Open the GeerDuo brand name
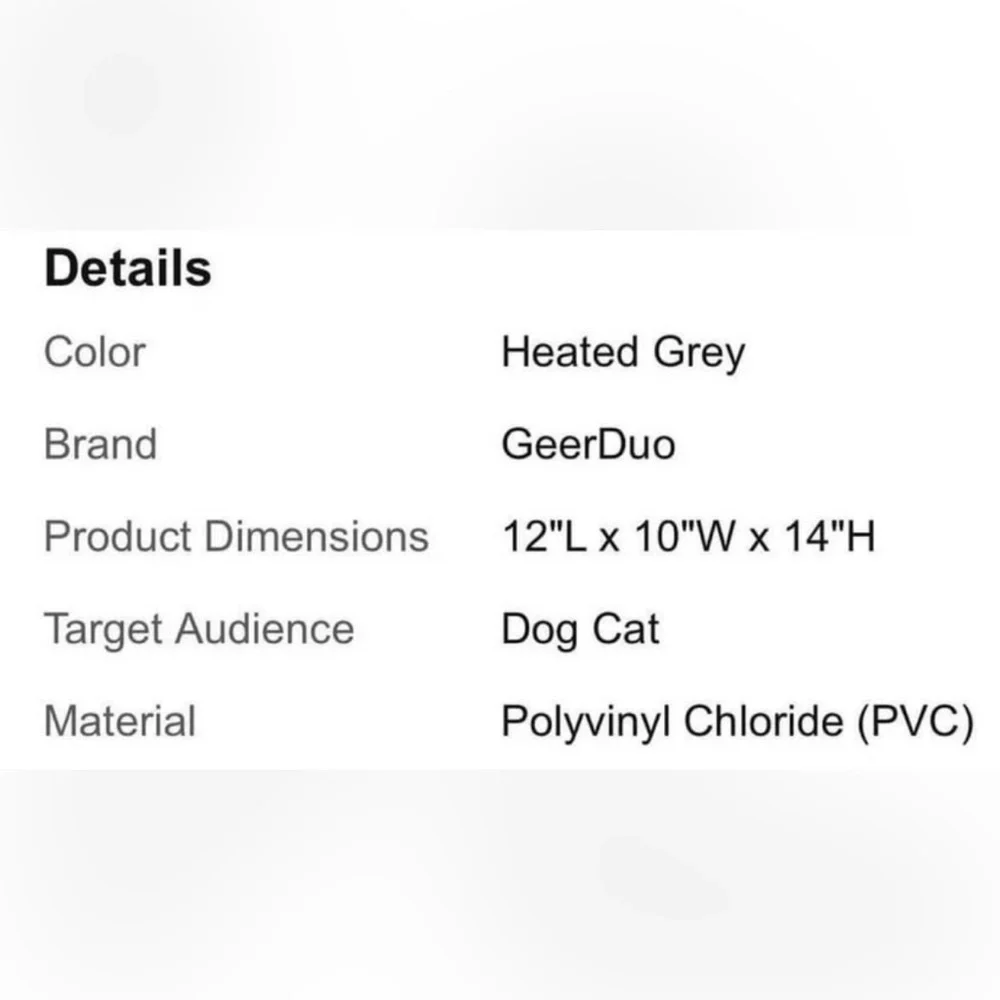 (588, 444)
